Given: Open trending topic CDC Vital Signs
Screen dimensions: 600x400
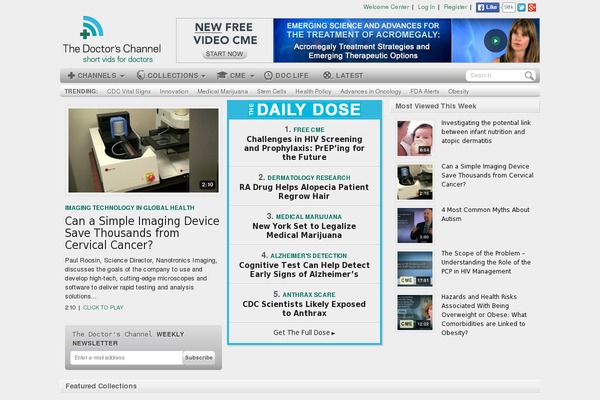Looking at the screenshot, I should 129,91.
